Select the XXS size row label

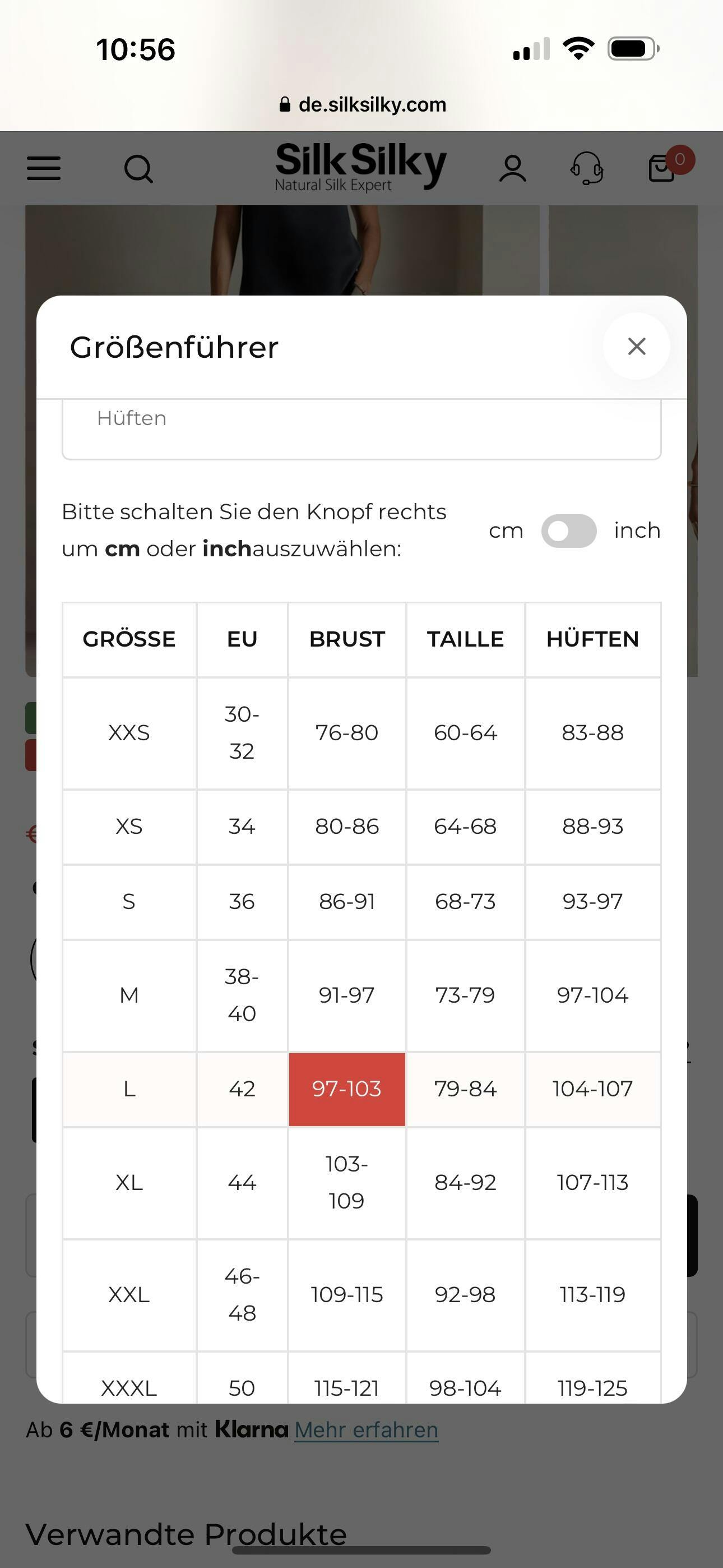tap(129, 733)
